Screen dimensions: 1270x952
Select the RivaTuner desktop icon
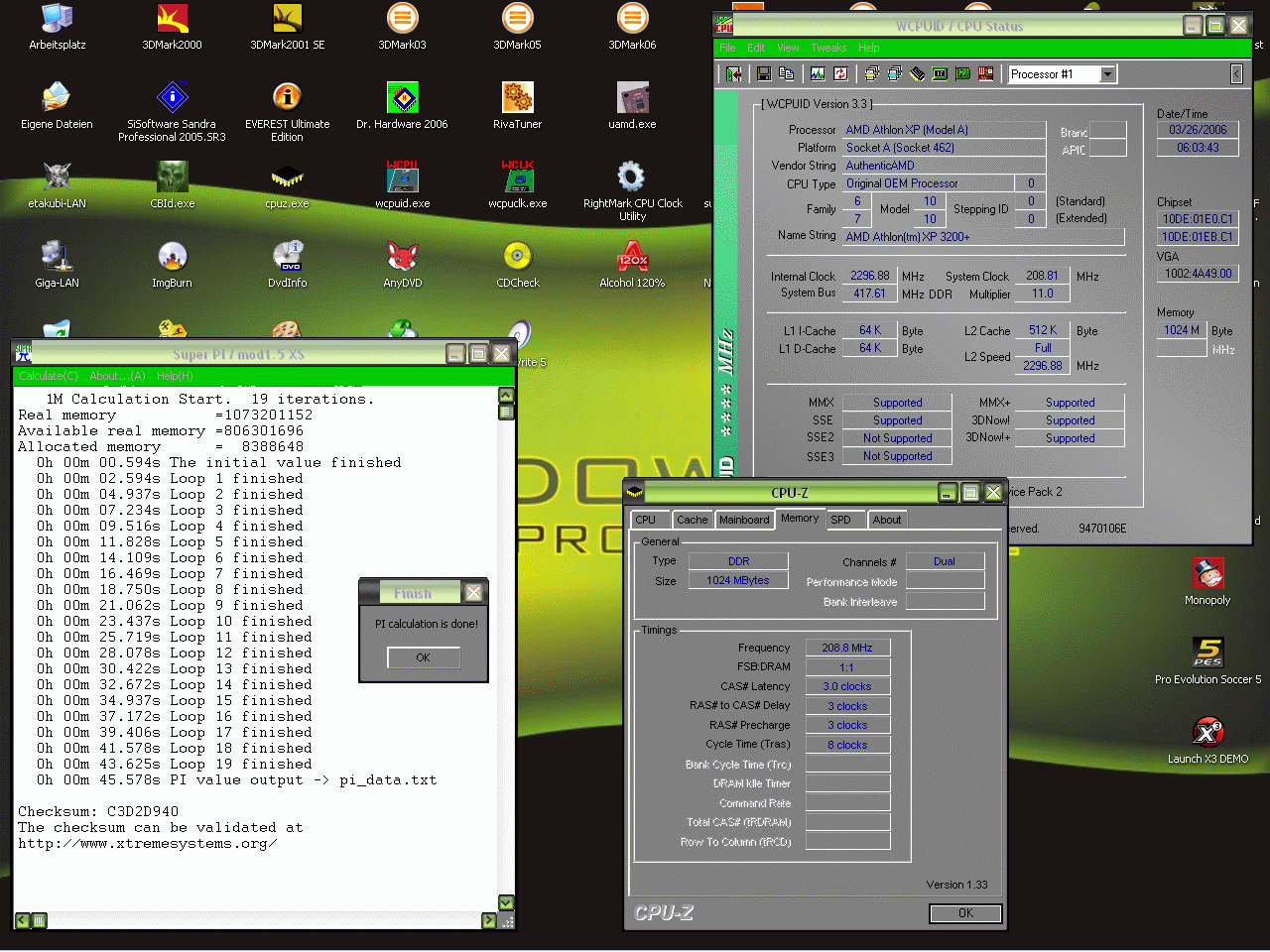[517, 106]
